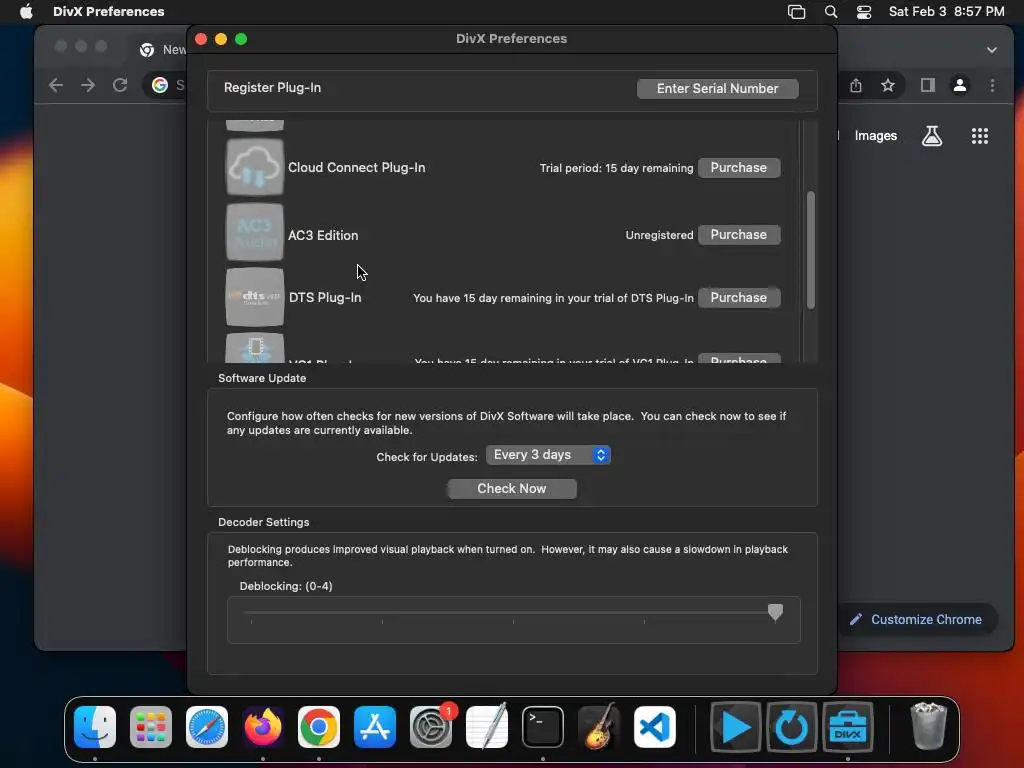Open Chrome's three-dot menu
The width and height of the screenshot is (1024, 768).
point(992,85)
